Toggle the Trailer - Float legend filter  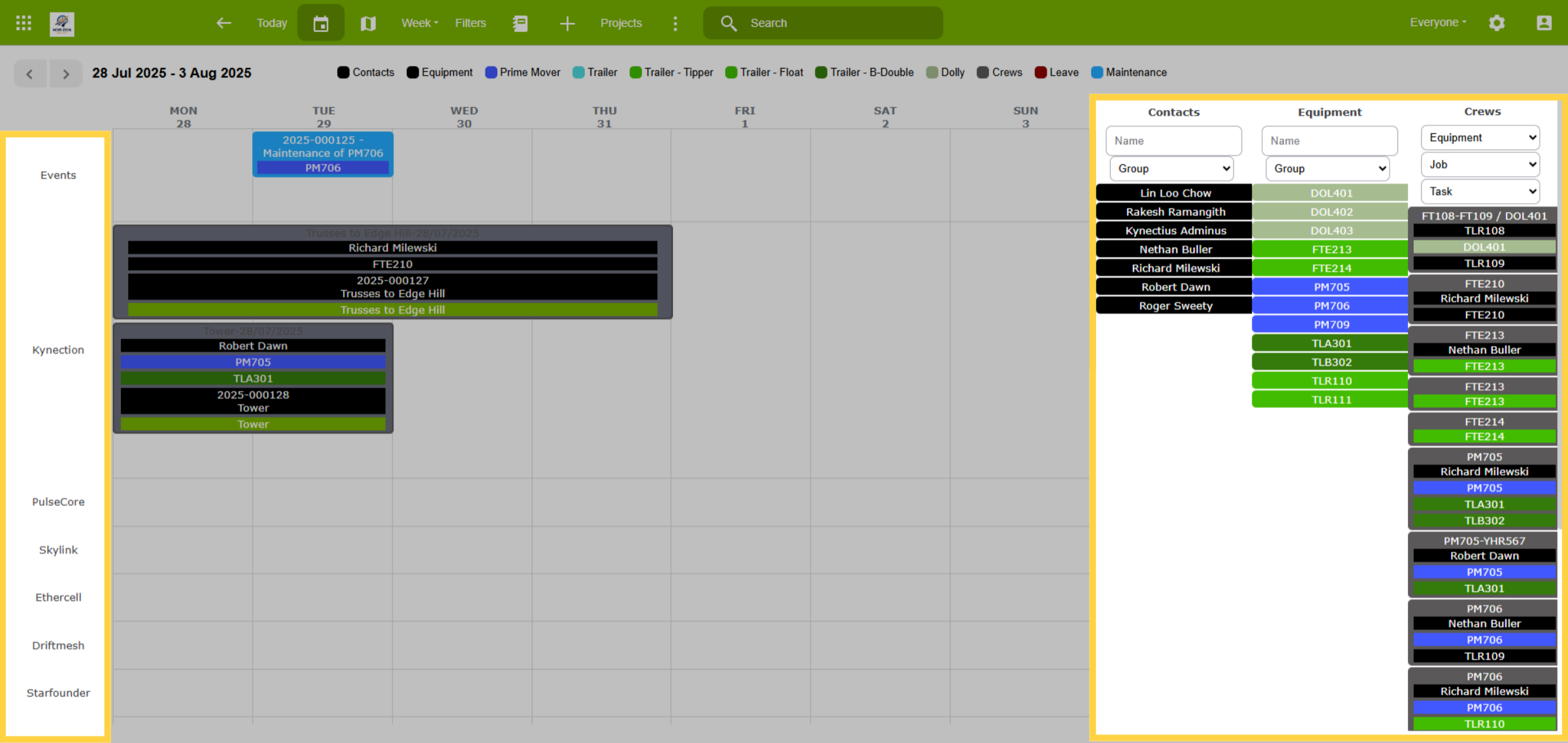click(764, 72)
